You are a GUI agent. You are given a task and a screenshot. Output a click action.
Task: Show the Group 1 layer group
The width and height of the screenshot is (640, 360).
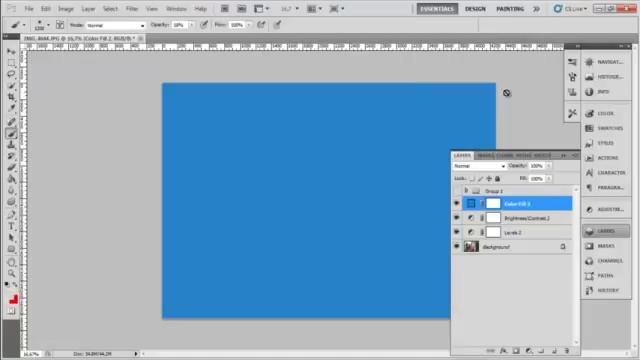(x=457, y=191)
